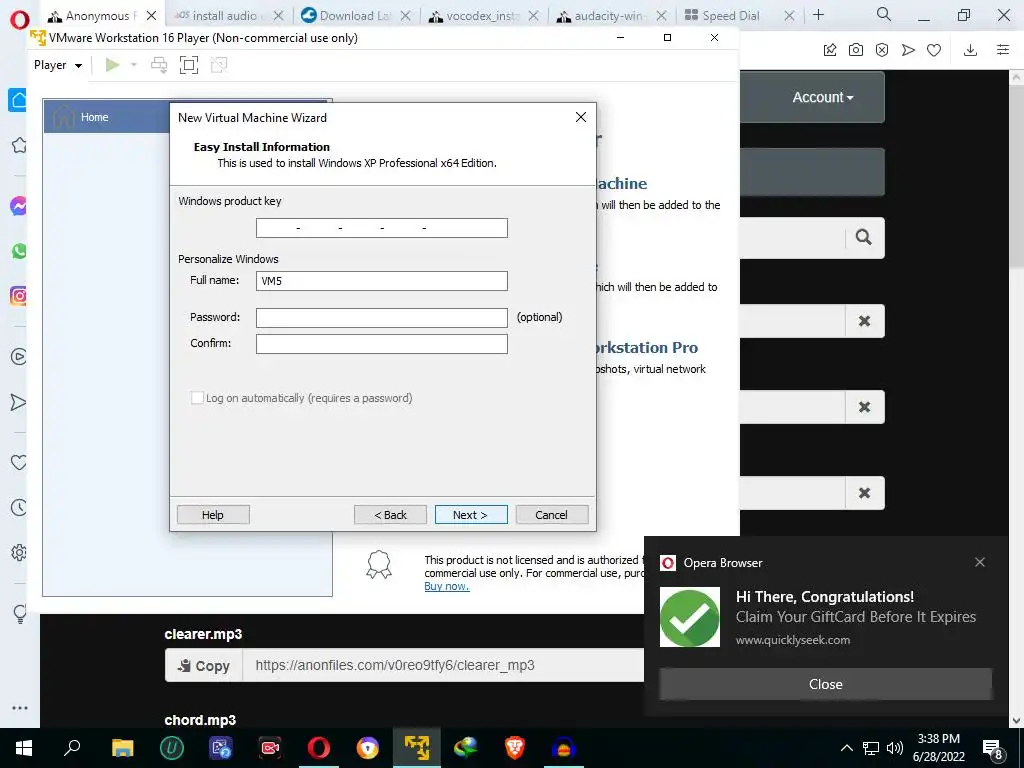Viewport: 1024px width, 768px height.
Task: Click the Send Ctrl+Alt+Del toolbar icon
Action: 159,65
